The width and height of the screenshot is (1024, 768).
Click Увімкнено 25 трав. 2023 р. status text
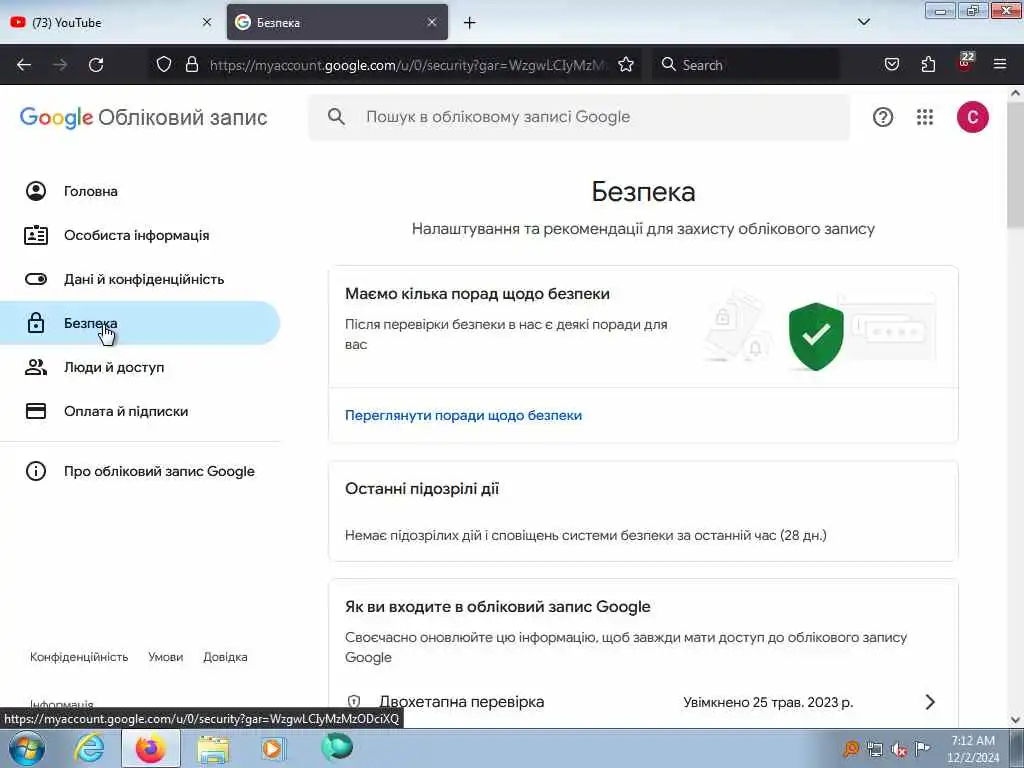click(768, 703)
